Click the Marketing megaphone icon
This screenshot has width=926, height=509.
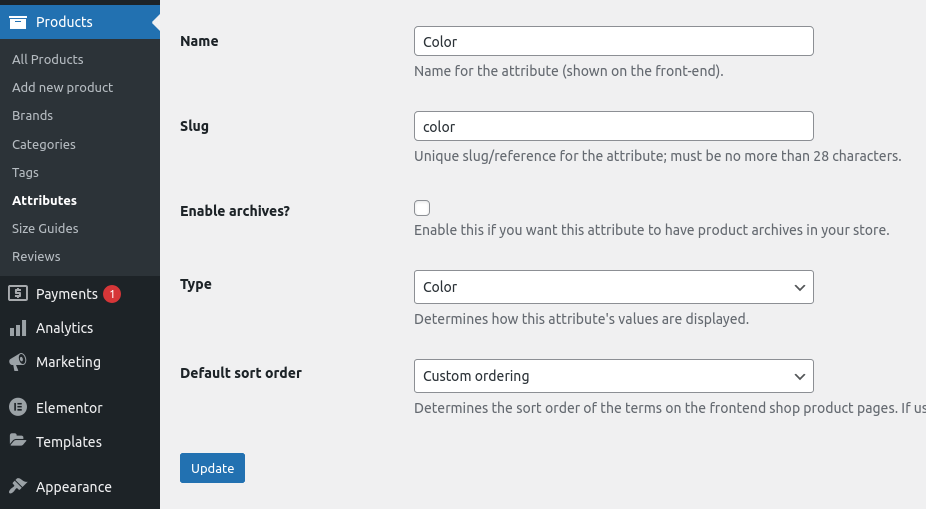click(x=18, y=362)
